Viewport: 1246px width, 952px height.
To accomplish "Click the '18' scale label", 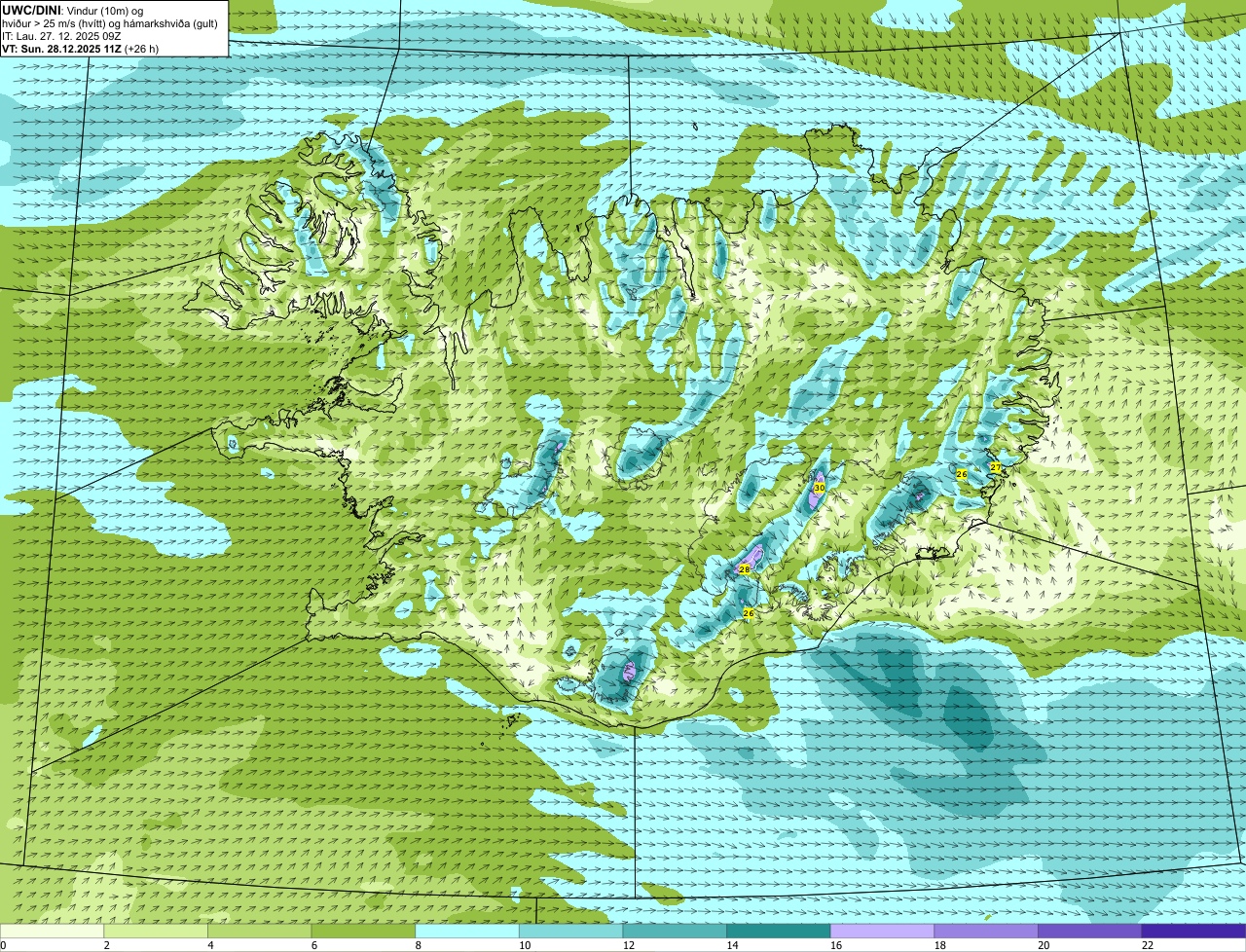I will (x=940, y=945).
